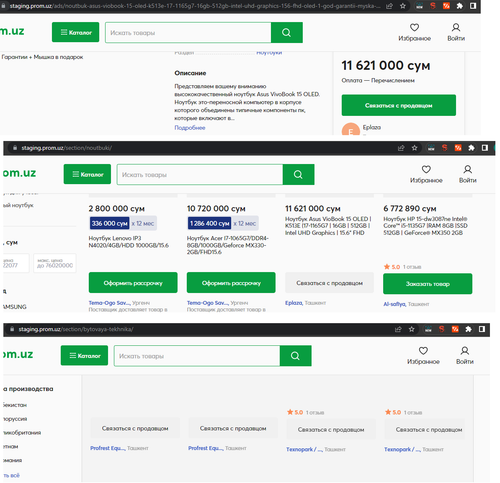Click the share icon in the bytovaya-tekhnika address bar
The width and height of the screenshot is (500, 483).
coord(398,329)
